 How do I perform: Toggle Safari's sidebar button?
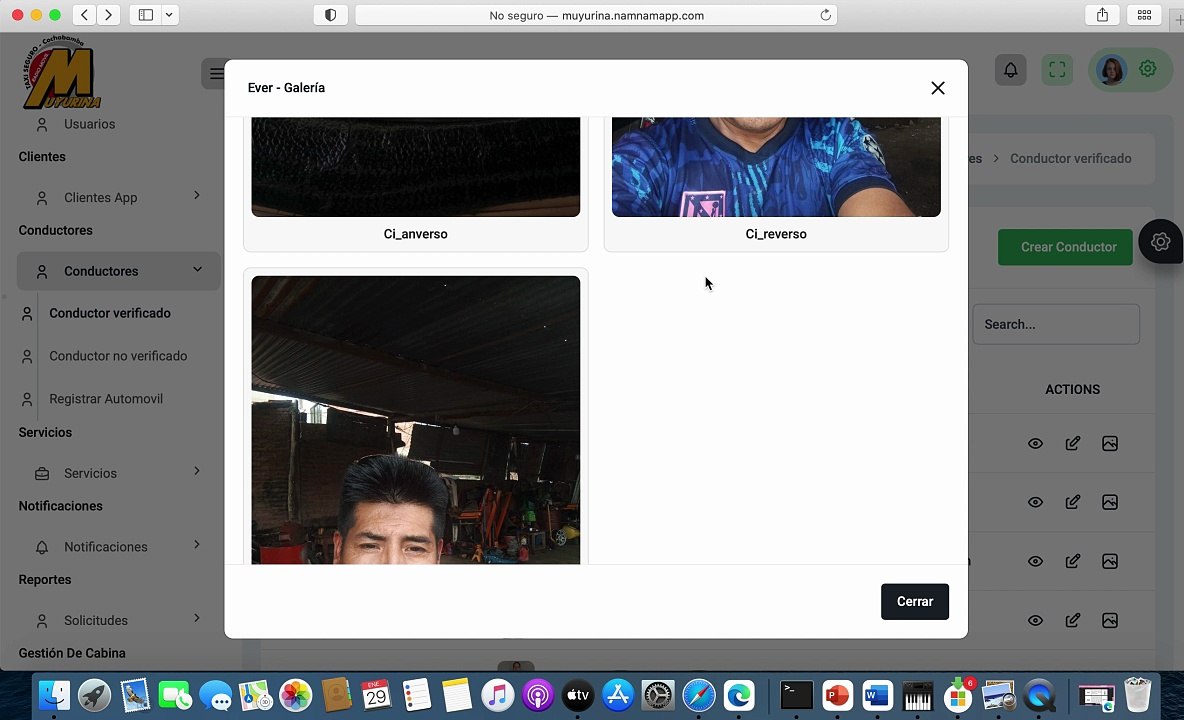tap(146, 14)
